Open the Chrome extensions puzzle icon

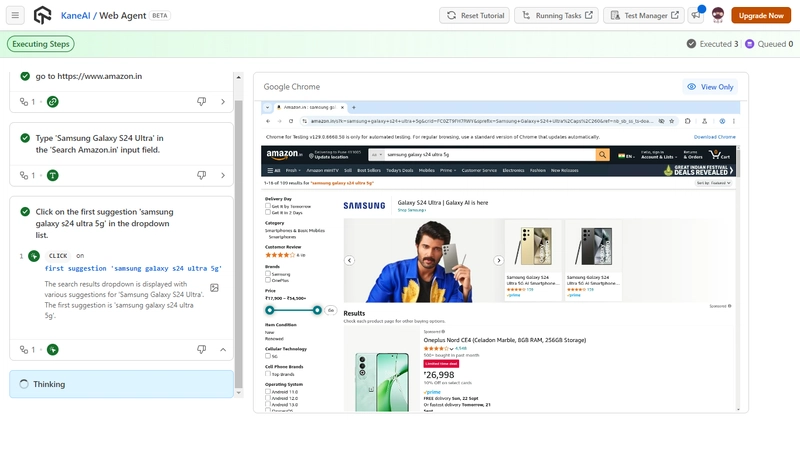(x=687, y=121)
